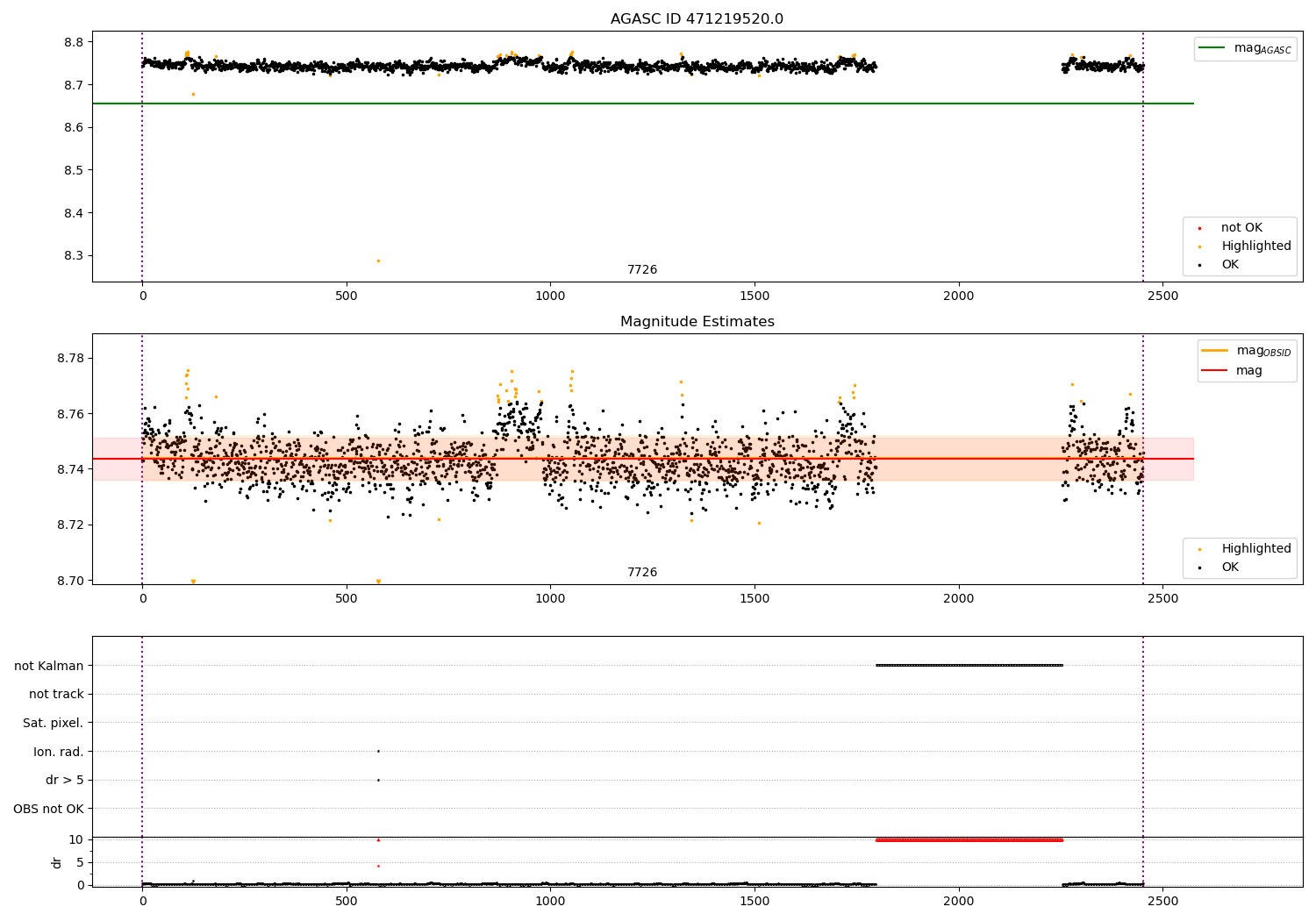The width and height of the screenshot is (1316, 921).
Task: Click the 'AGASC ID 471219520.0' title
Action: coord(697,19)
